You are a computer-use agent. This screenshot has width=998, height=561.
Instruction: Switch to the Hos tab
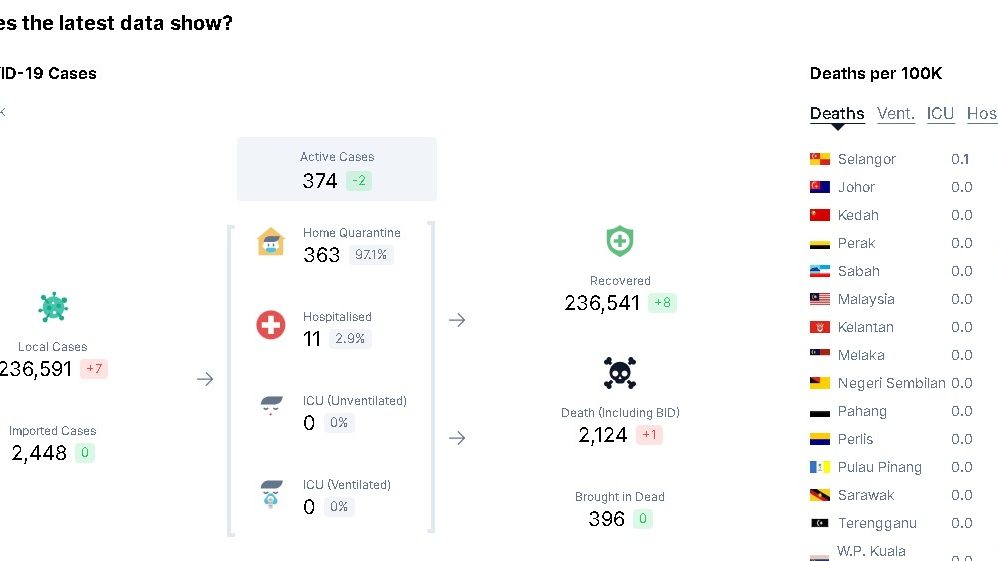coord(981,114)
